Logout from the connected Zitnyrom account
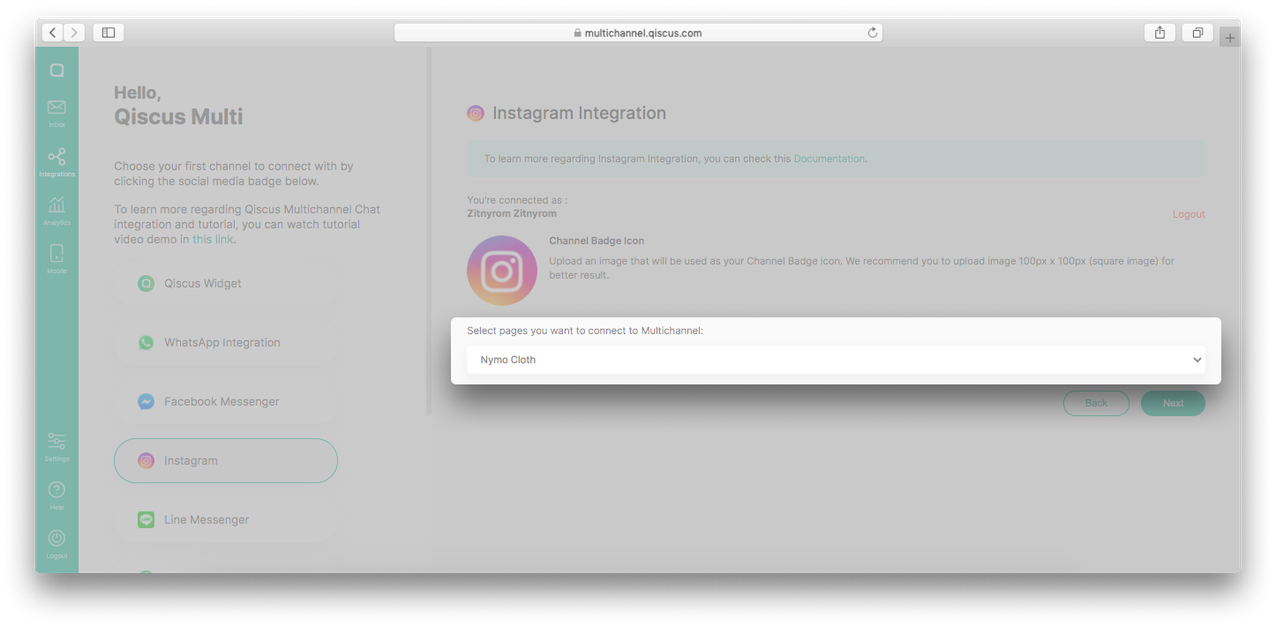 (1188, 213)
